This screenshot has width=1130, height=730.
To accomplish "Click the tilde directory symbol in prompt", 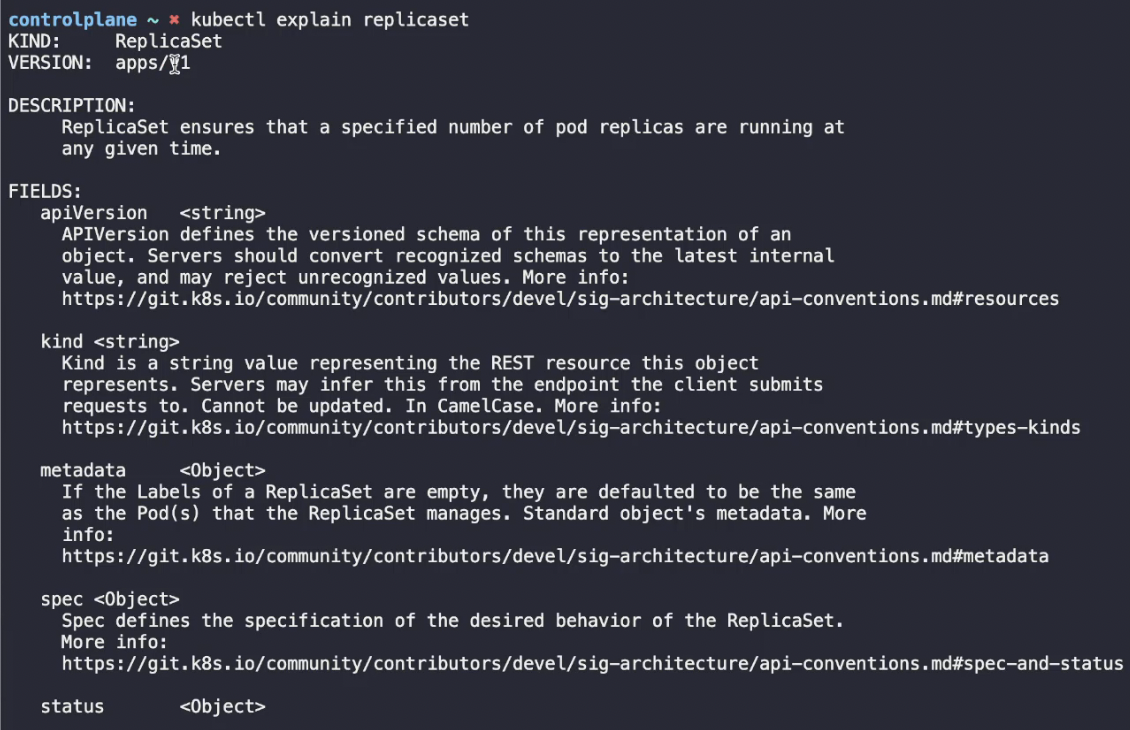I will pos(153,20).
